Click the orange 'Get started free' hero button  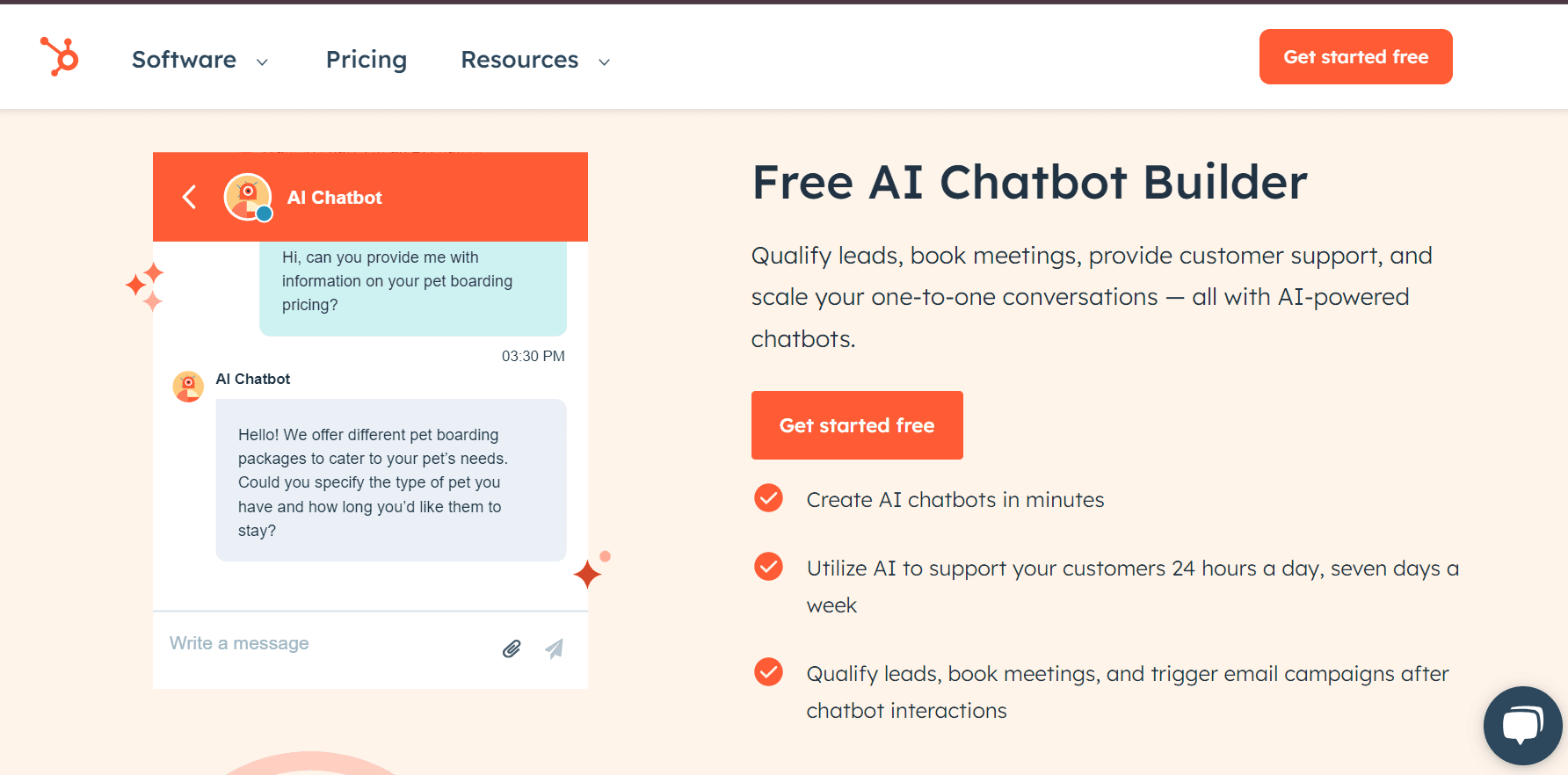(856, 425)
